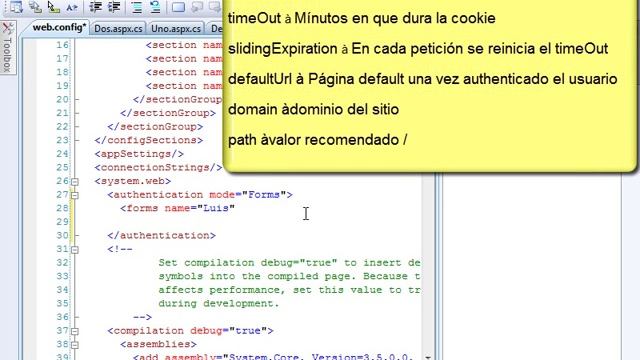This screenshot has width=640, height=360.
Task: Click the <section tag on line 16
Action: pyautogui.click(x=171, y=45)
